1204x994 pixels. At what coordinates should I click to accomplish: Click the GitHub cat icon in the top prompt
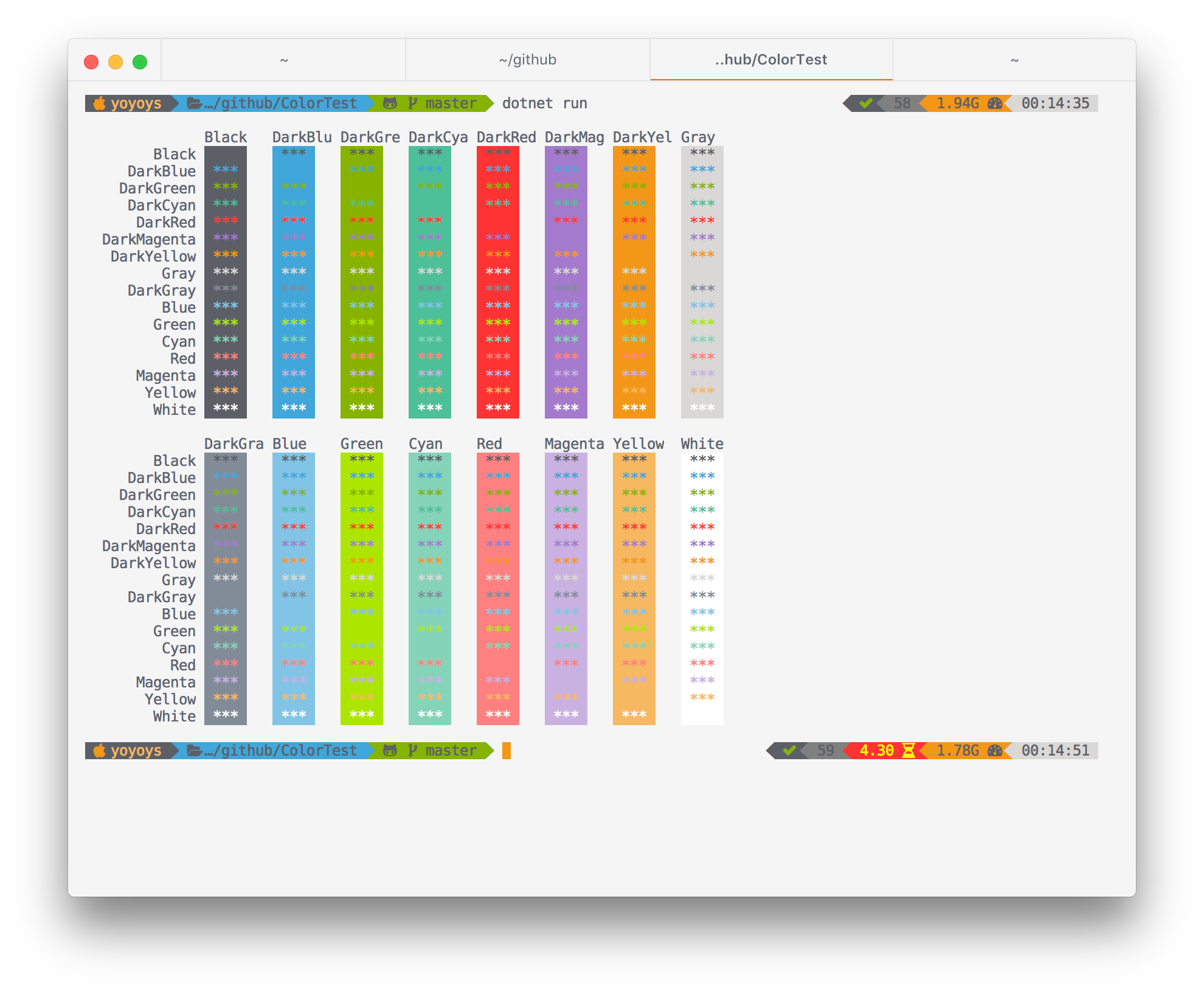pyautogui.click(x=390, y=103)
